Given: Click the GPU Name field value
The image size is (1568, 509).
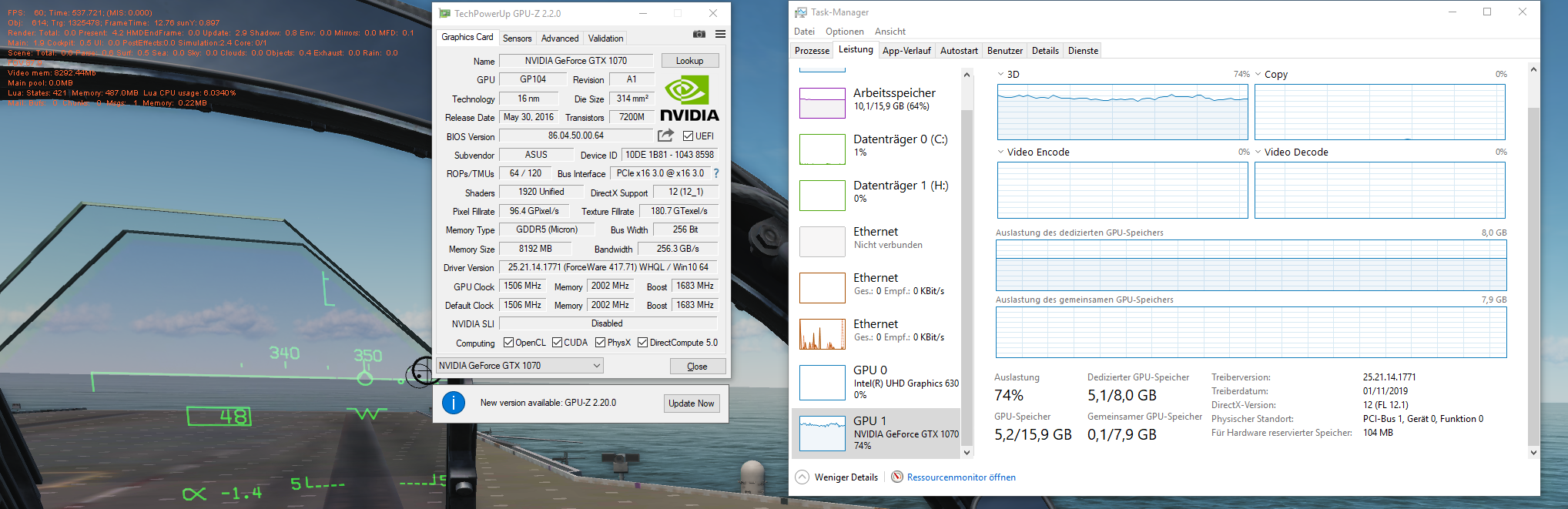Looking at the screenshot, I should point(576,61).
